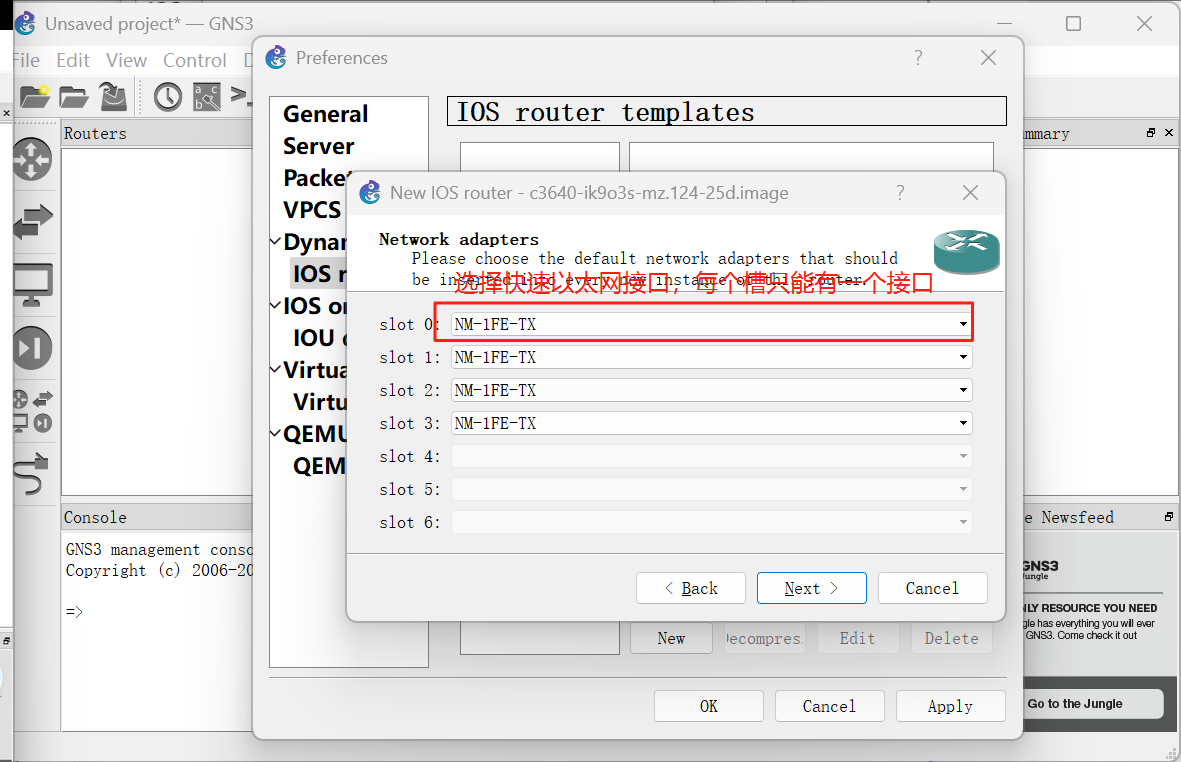1181x762 pixels.
Task: Open the Edit menu
Action: [x=73, y=60]
